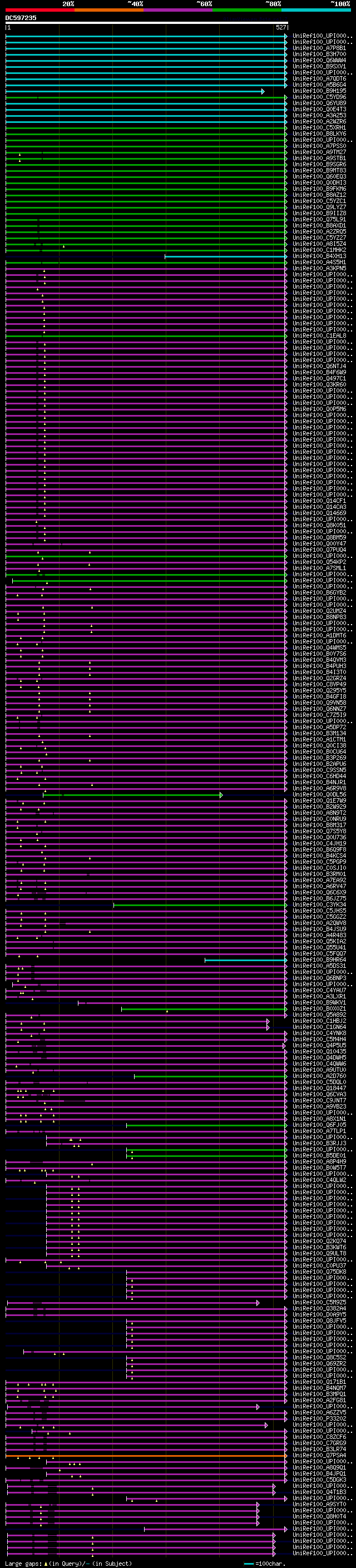This screenshot has width=356, height=1568.
Task: Click the cyan bar of B9HR64
Action: tap(246, 960)
